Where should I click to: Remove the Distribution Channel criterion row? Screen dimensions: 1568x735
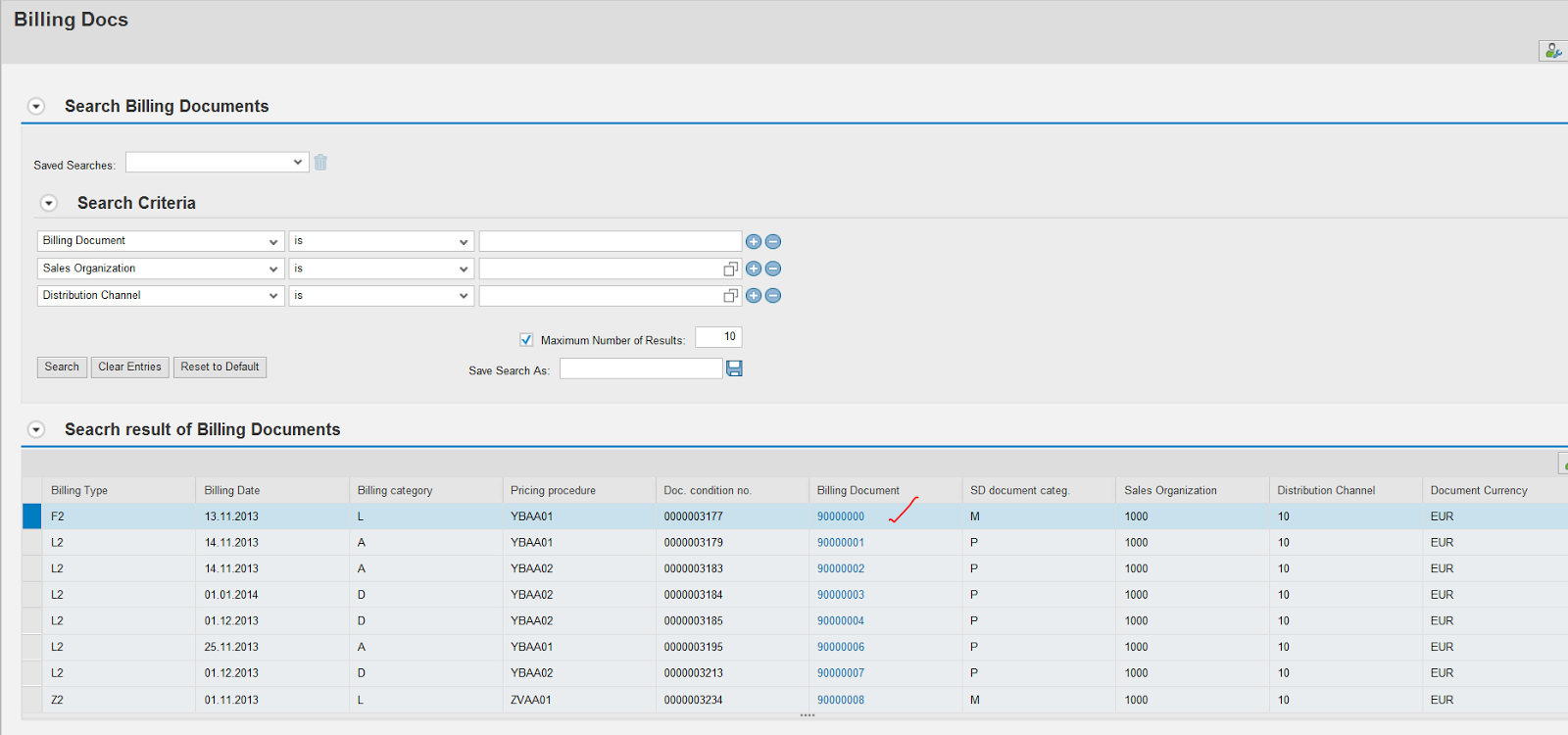(773, 296)
